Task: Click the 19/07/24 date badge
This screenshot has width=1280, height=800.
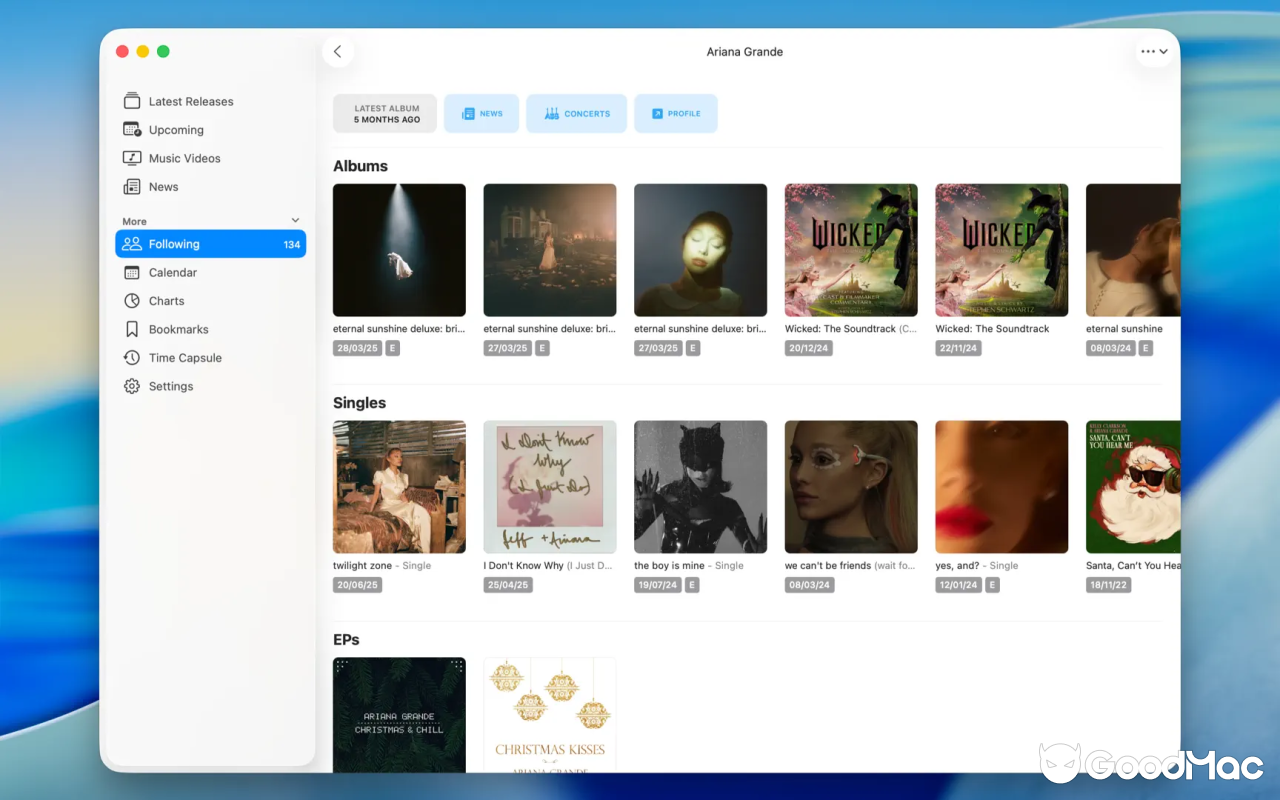Action: coord(659,585)
